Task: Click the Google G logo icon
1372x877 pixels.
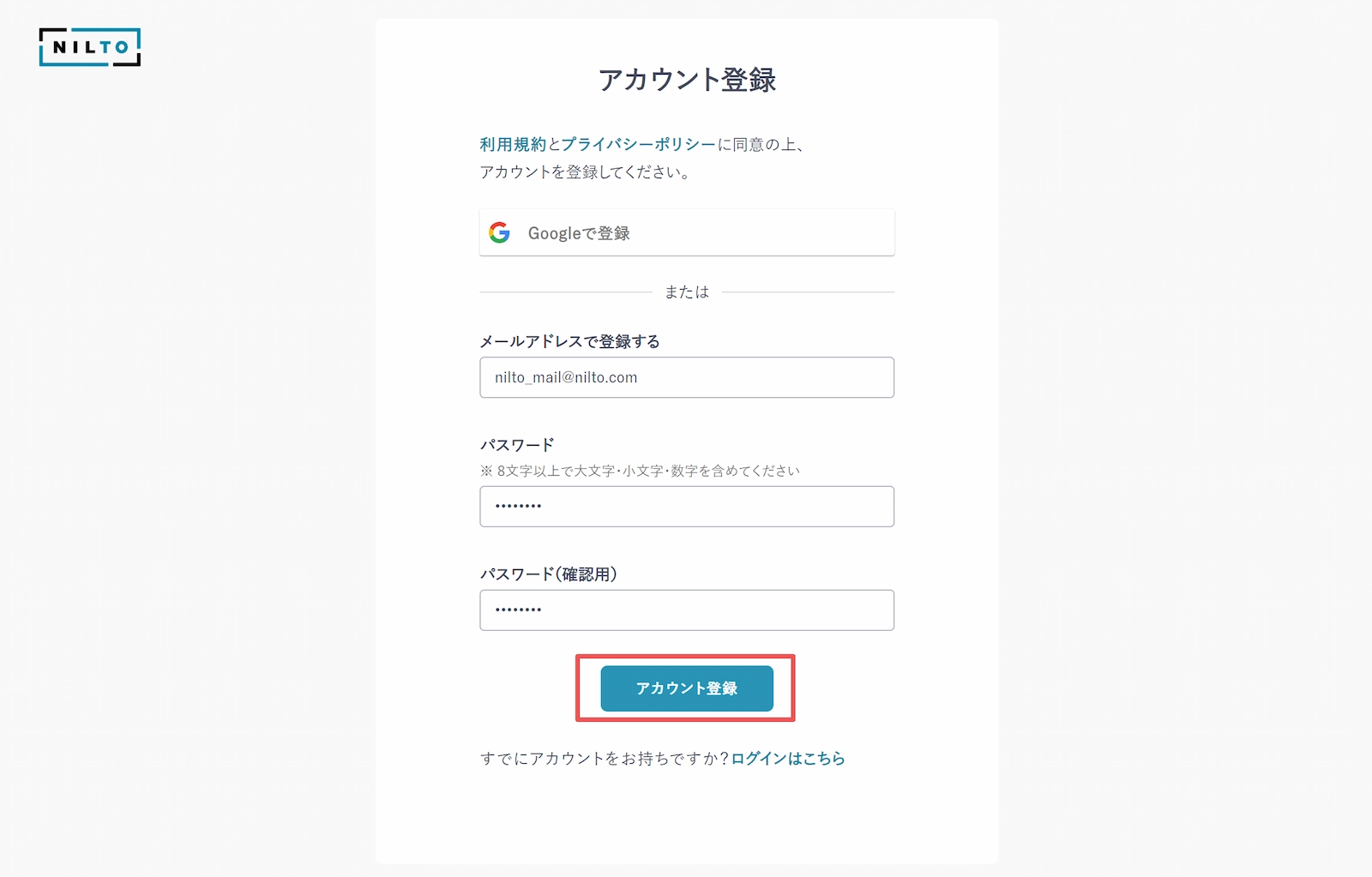Action: pos(499,232)
